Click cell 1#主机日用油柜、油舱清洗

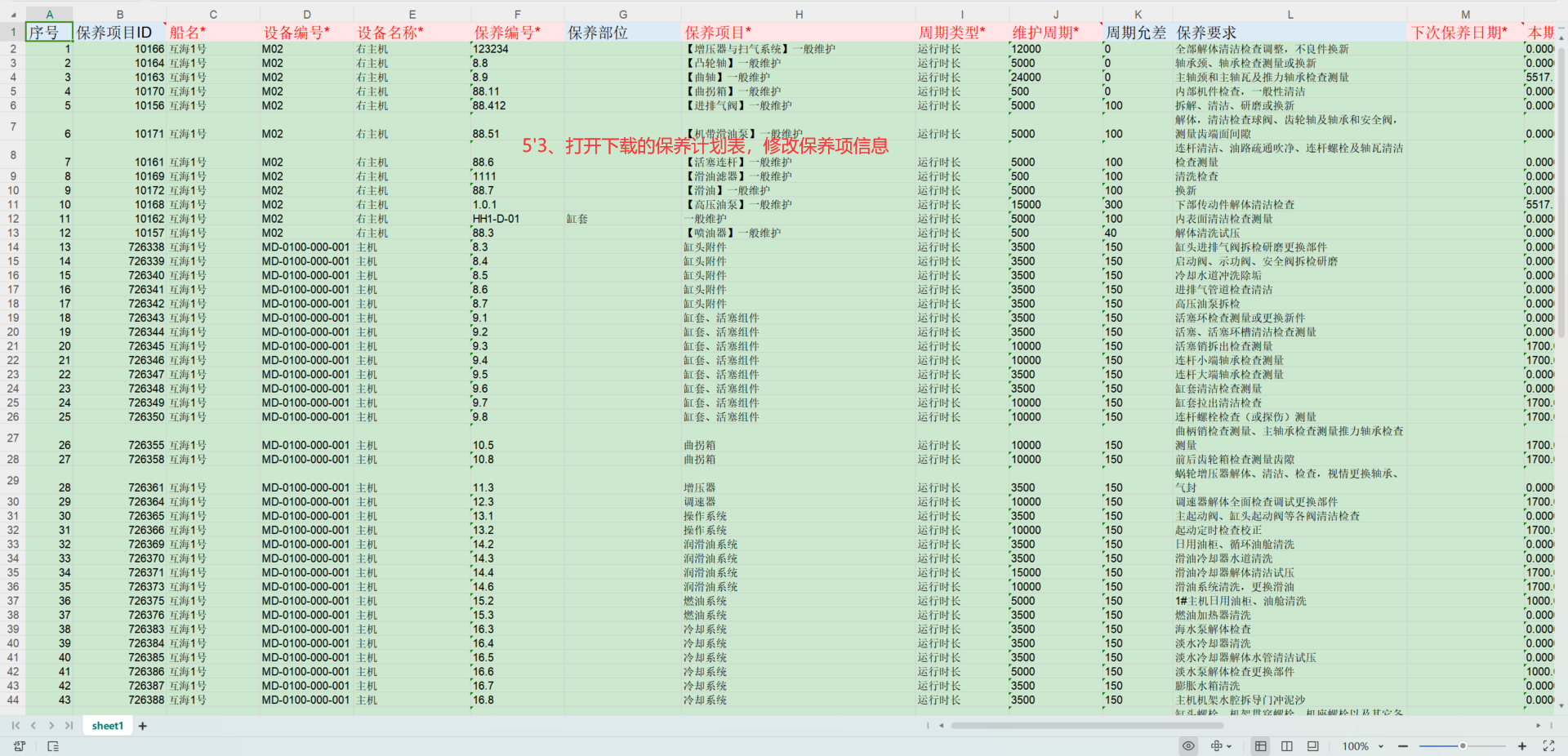click(1290, 601)
